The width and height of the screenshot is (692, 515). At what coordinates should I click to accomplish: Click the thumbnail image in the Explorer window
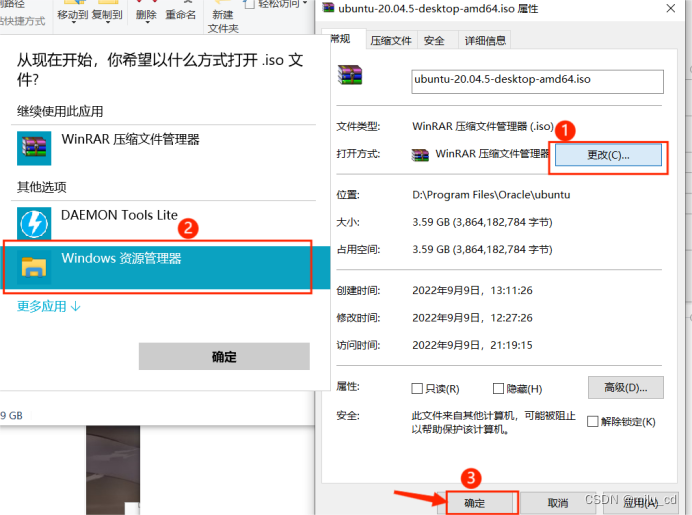click(113, 470)
